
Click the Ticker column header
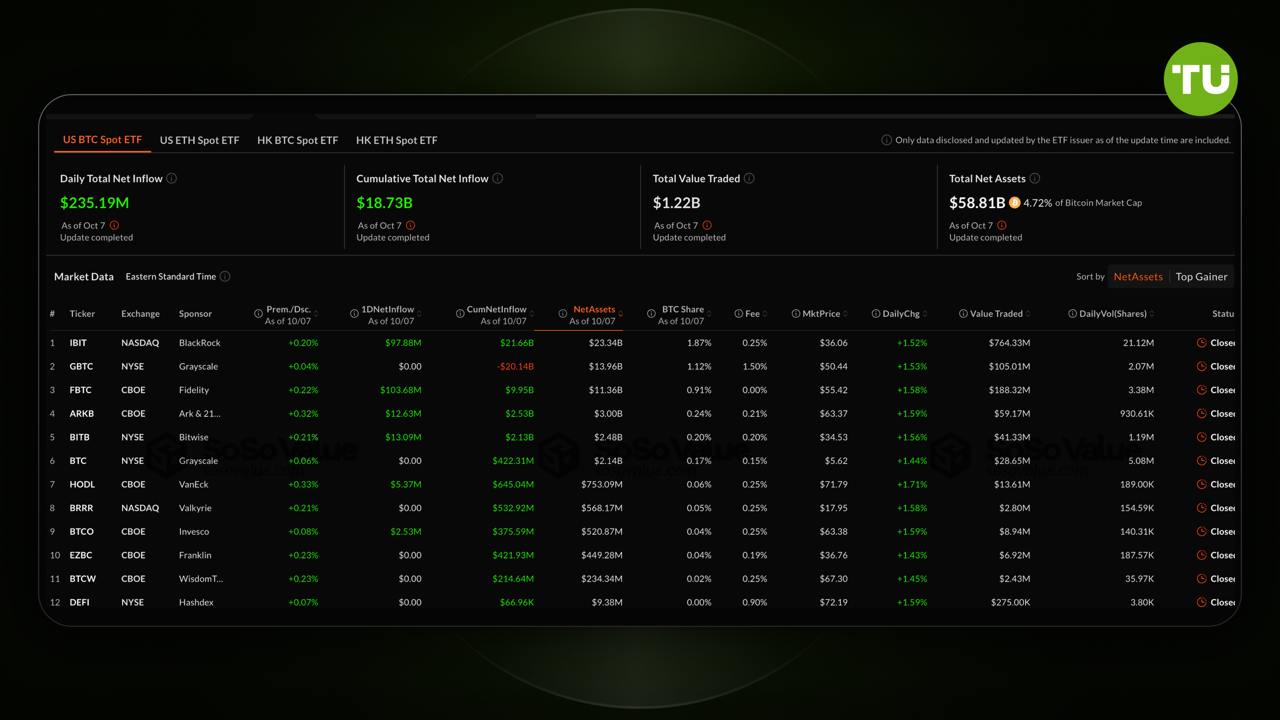tap(82, 314)
